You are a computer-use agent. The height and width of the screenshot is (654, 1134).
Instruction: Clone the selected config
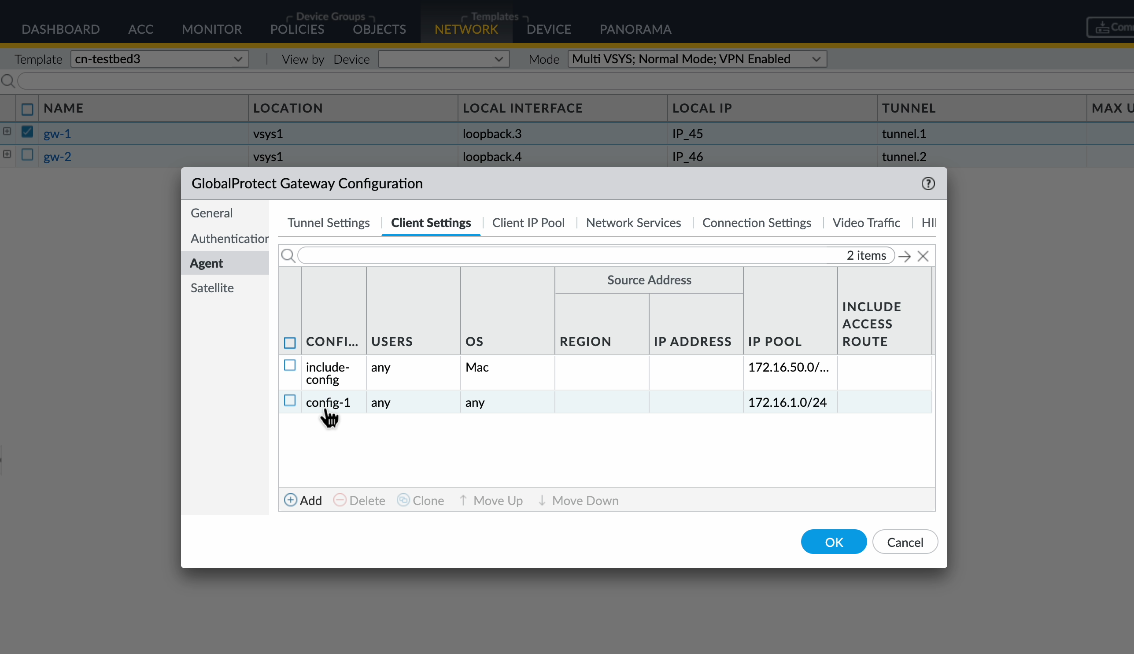420,500
